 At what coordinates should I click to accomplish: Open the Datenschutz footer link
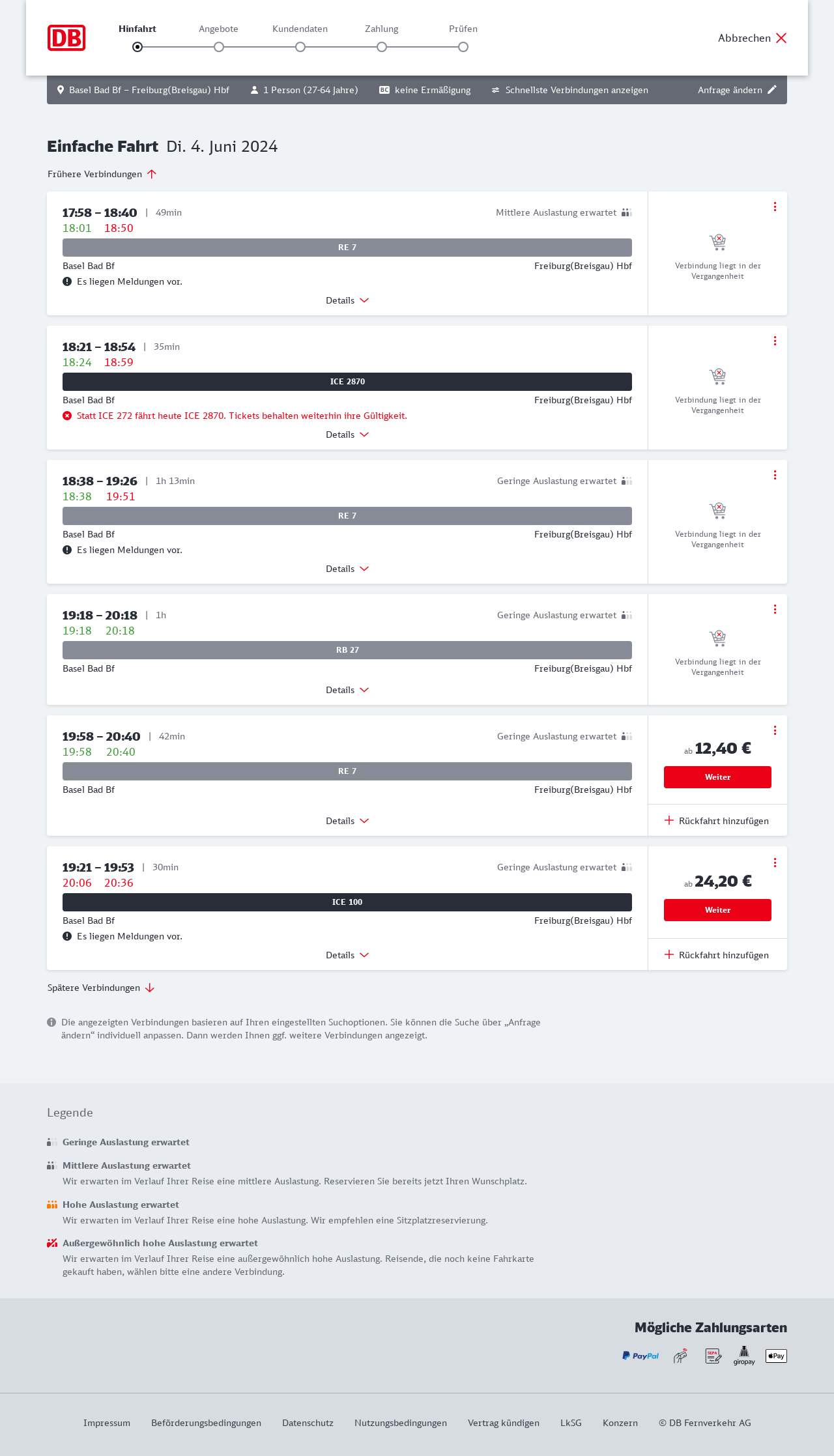tap(308, 1423)
